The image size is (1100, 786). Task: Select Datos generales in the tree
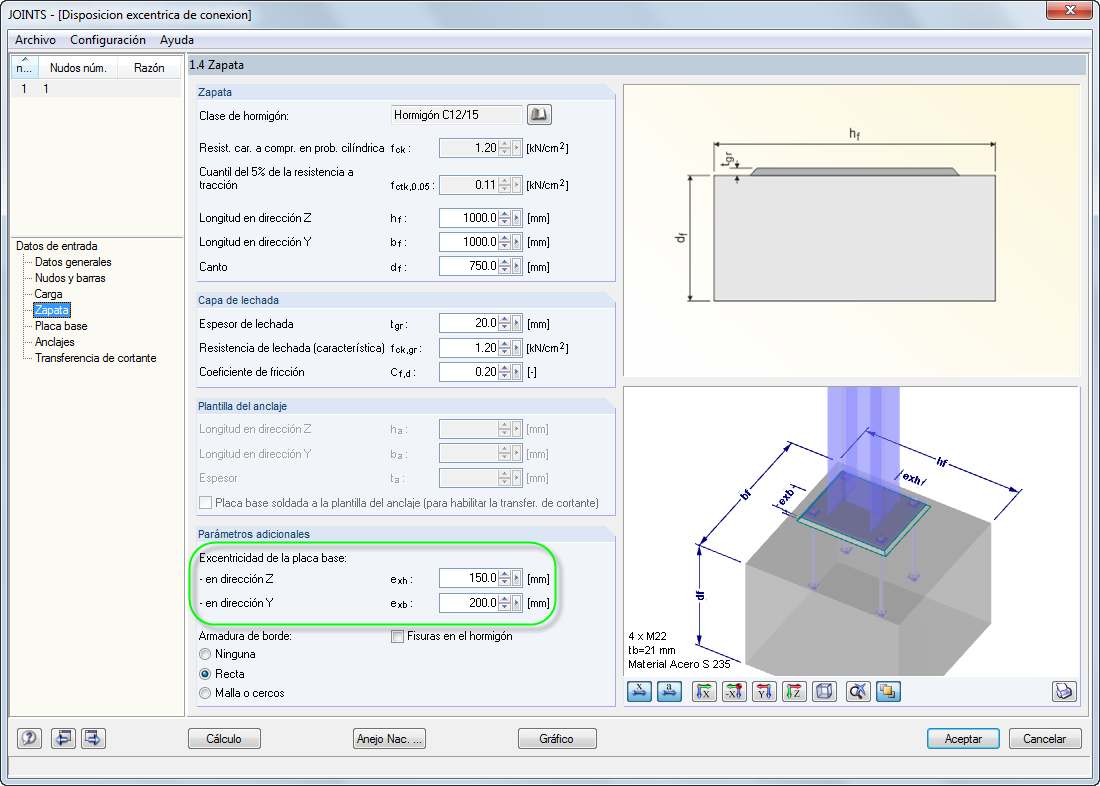pyautogui.click(x=73, y=262)
